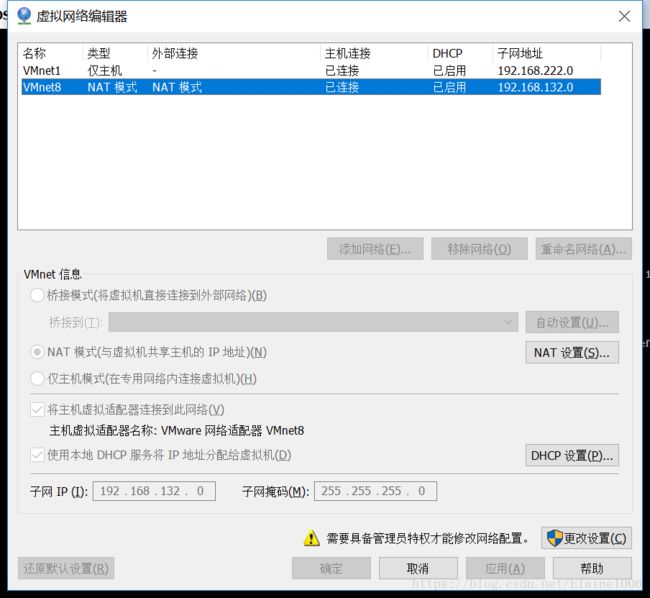Screen dimensions: 650x598
Task: Click the 子网 IP input field
Action: click(154, 491)
